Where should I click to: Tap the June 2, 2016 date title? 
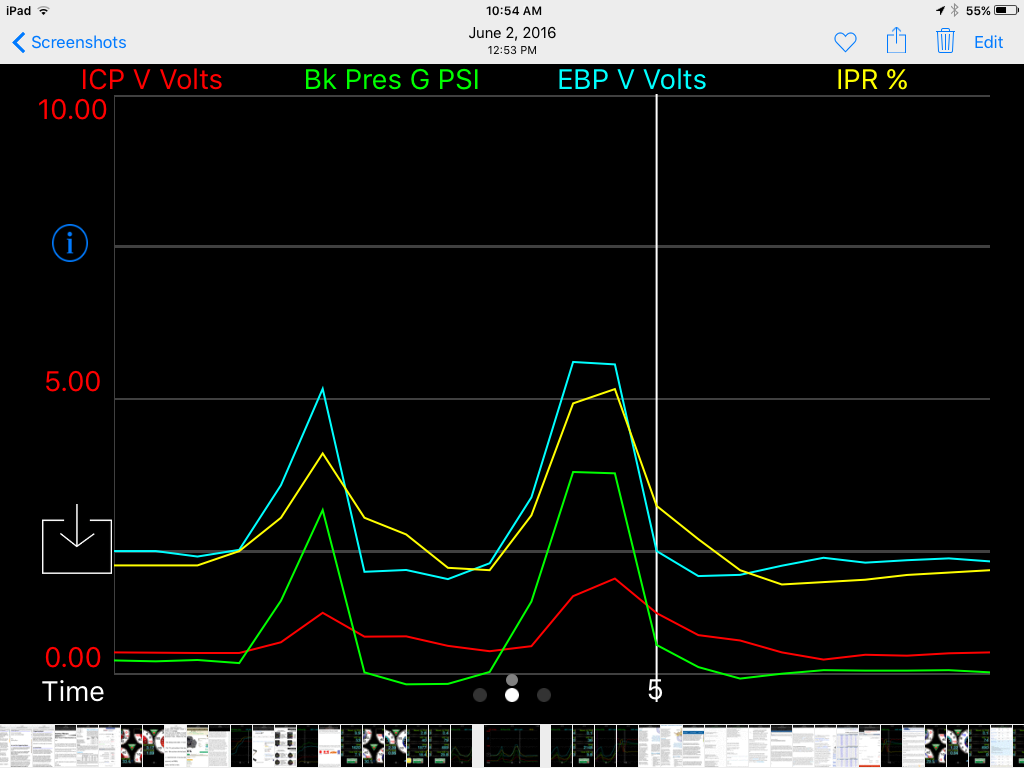pos(512,33)
